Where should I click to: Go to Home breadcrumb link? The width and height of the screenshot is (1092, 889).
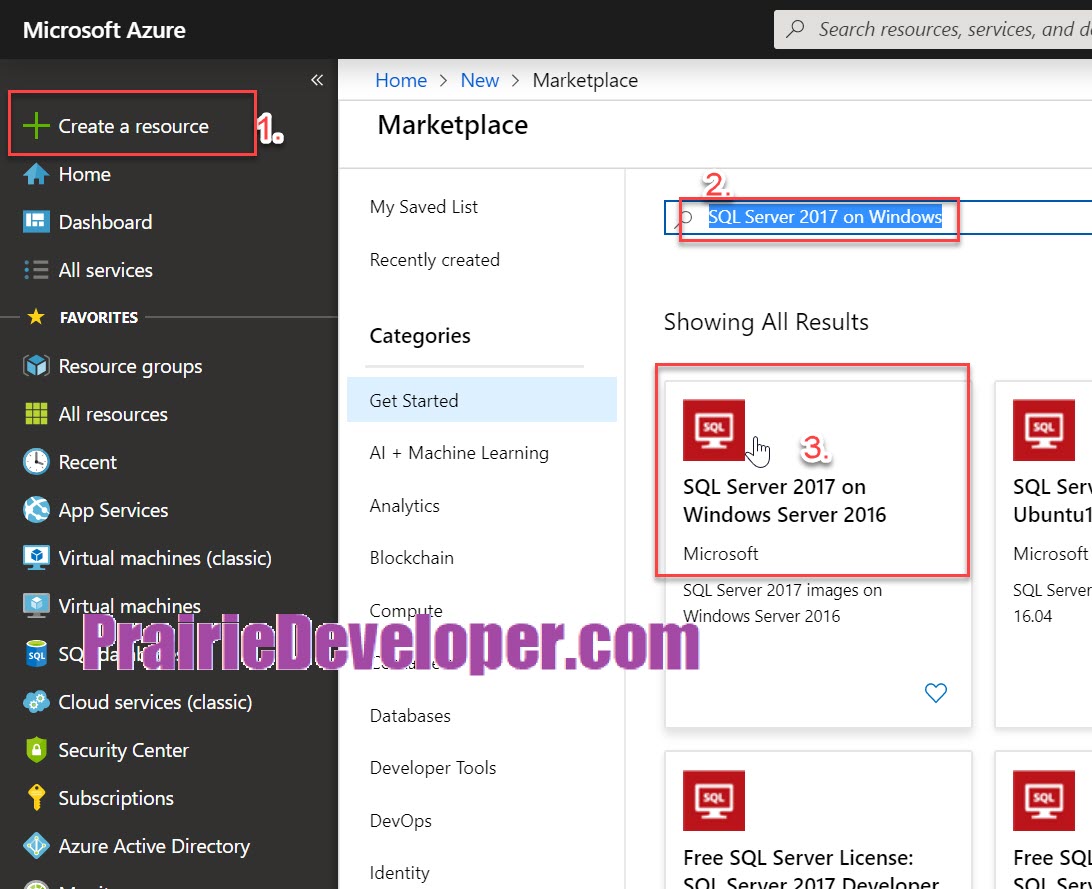coord(401,80)
